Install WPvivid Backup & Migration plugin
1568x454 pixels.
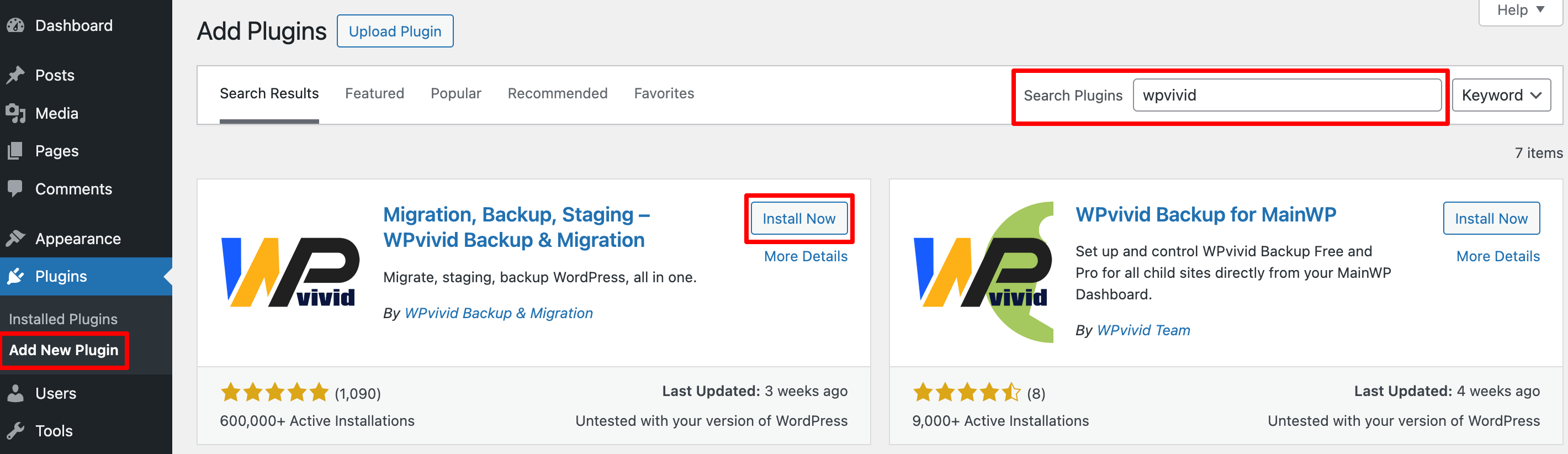(798, 219)
